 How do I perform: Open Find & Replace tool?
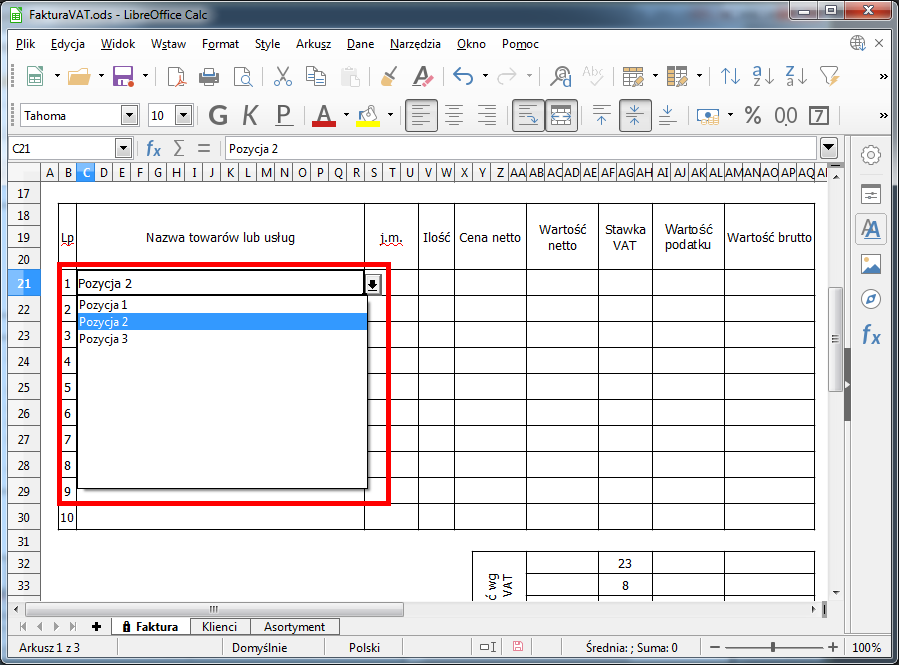tap(562, 76)
